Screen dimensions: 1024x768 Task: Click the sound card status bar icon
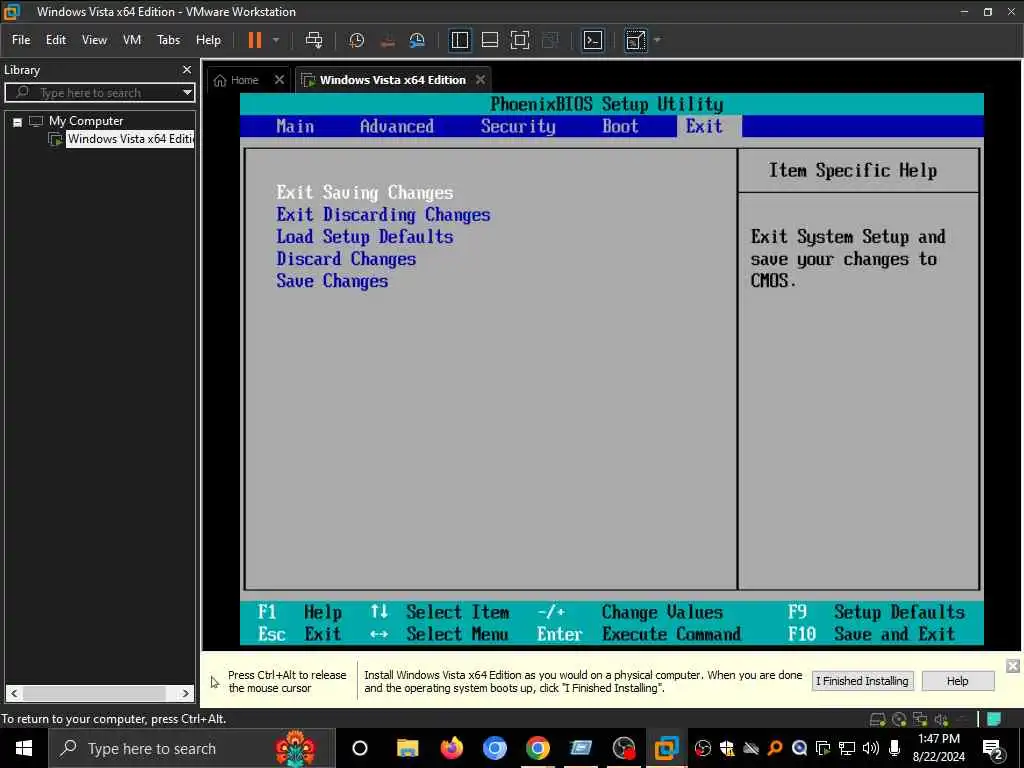[x=941, y=719]
